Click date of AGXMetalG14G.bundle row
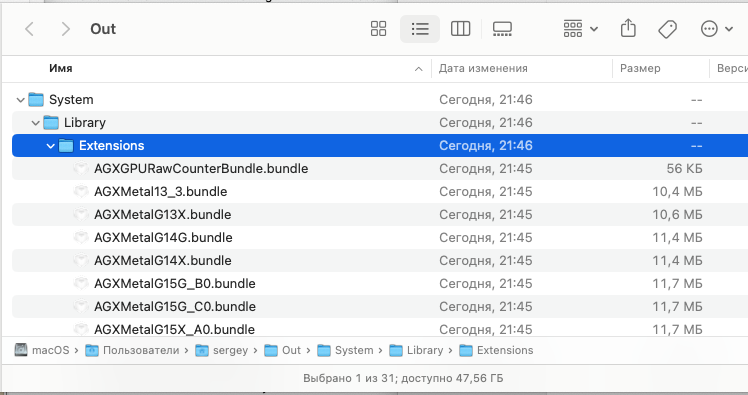The image size is (748, 395). (x=486, y=237)
